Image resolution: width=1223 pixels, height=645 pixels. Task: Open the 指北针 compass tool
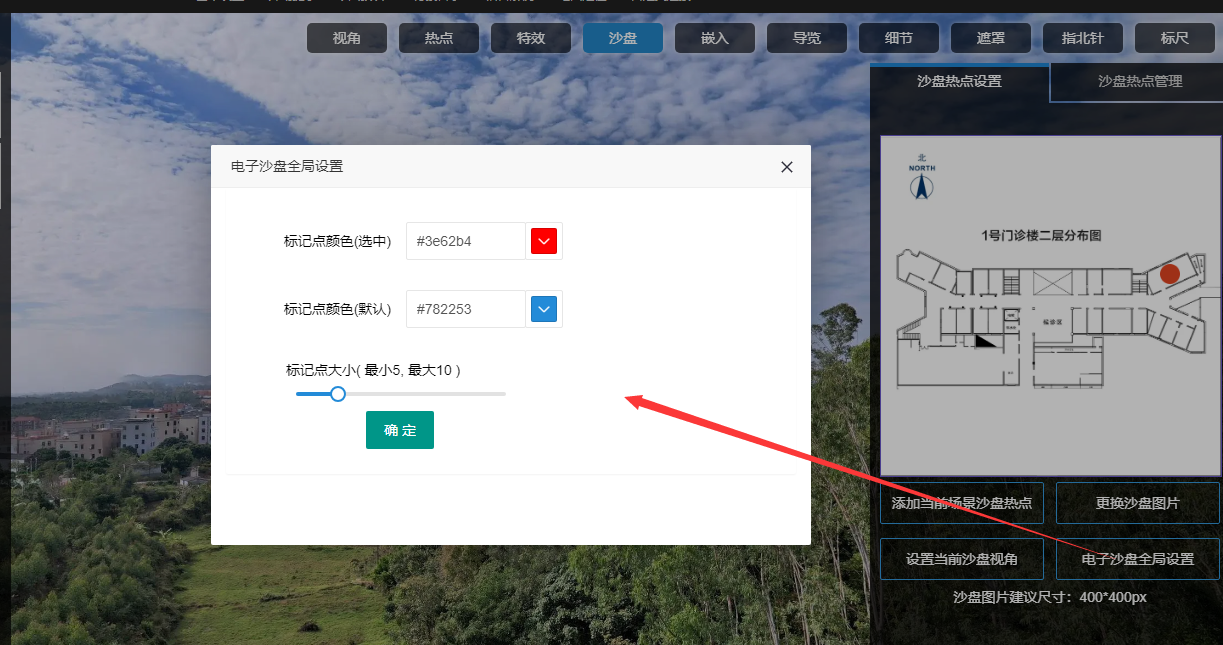click(1083, 38)
